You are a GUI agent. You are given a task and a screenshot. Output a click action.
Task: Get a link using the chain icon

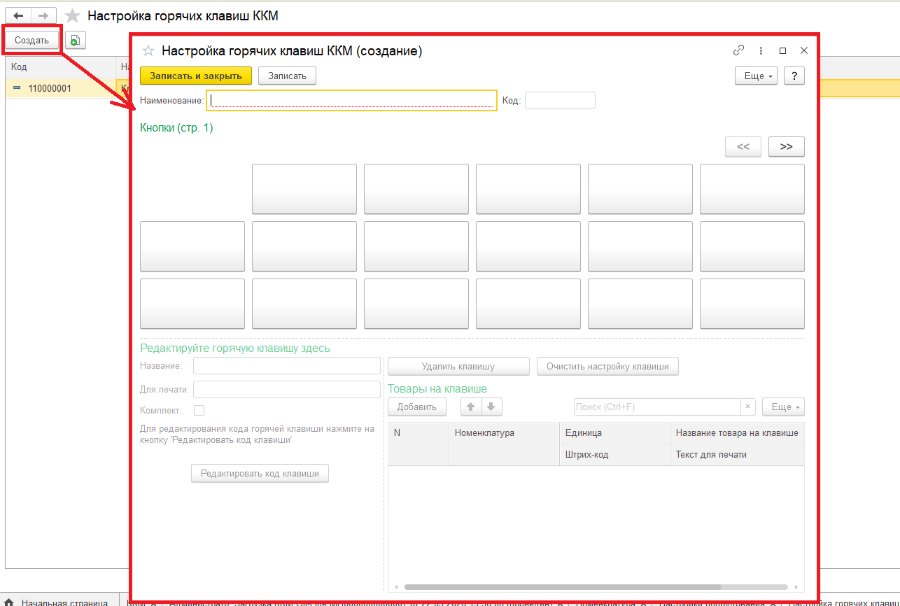point(739,50)
